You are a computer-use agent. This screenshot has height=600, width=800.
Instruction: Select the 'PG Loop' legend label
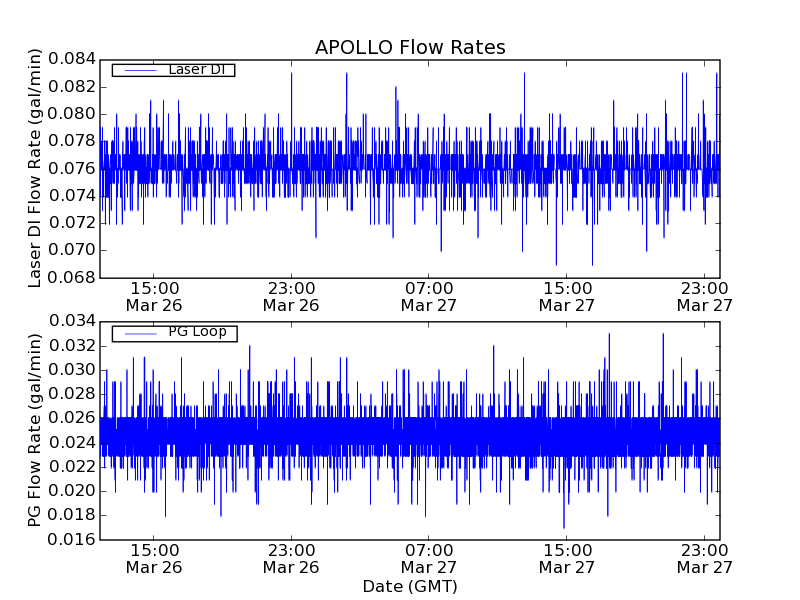coord(197,332)
